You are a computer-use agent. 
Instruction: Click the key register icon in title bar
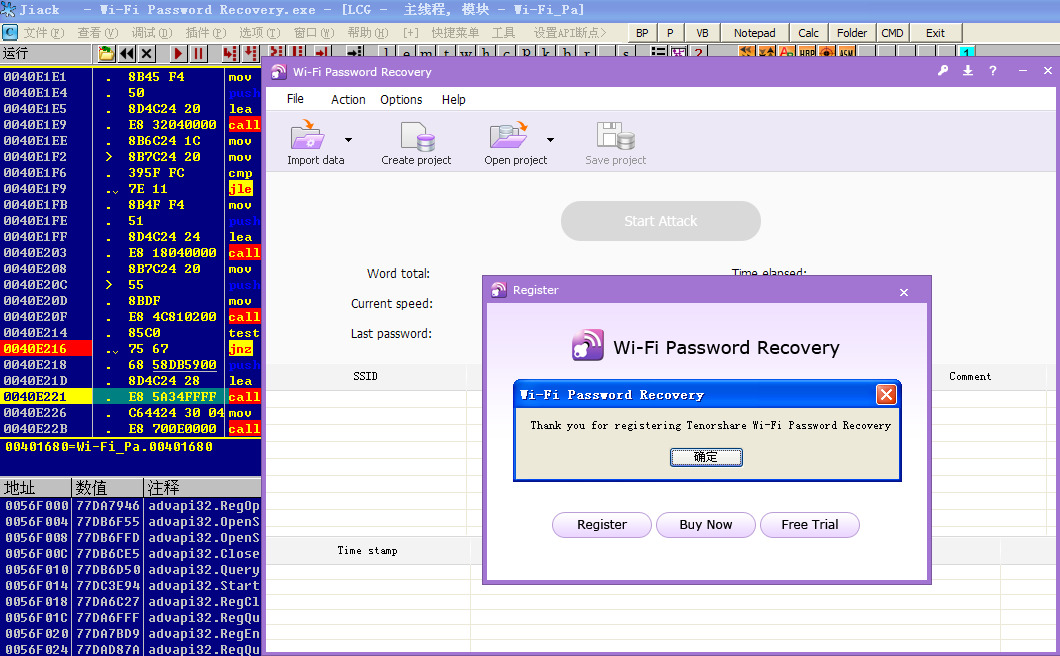pyautogui.click(x=942, y=70)
